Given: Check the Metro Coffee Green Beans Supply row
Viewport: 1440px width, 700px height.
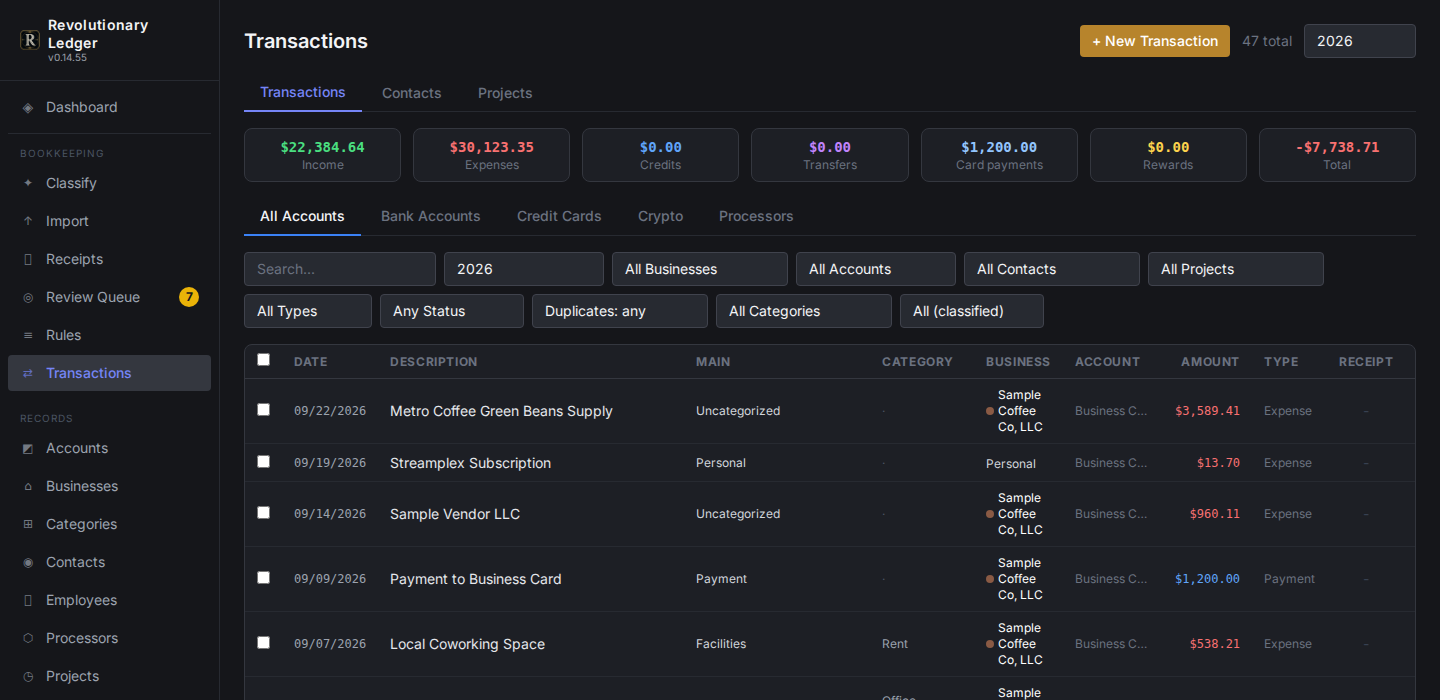Looking at the screenshot, I should pyautogui.click(x=263, y=410).
